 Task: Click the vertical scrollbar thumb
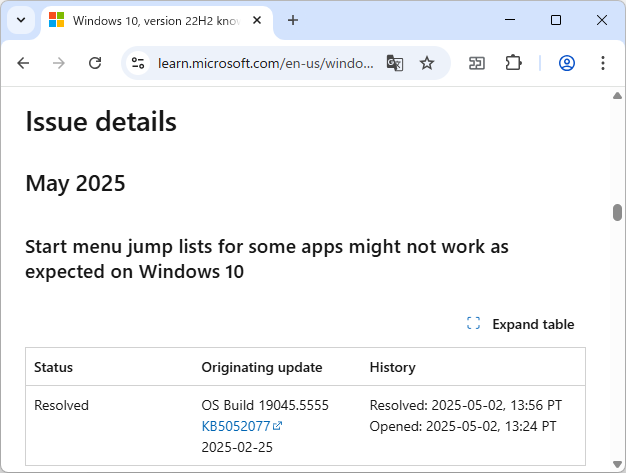[617, 212]
